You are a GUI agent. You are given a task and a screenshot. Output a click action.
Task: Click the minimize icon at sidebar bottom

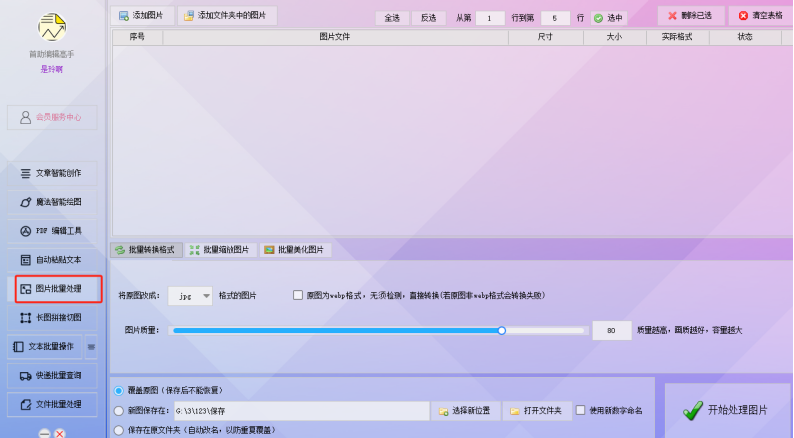point(45,433)
